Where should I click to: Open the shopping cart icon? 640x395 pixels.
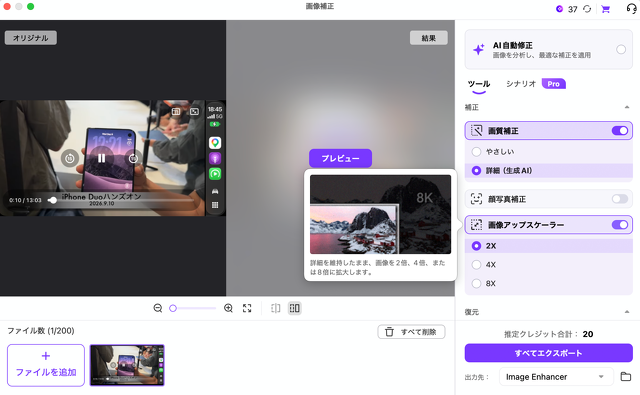pos(606,9)
